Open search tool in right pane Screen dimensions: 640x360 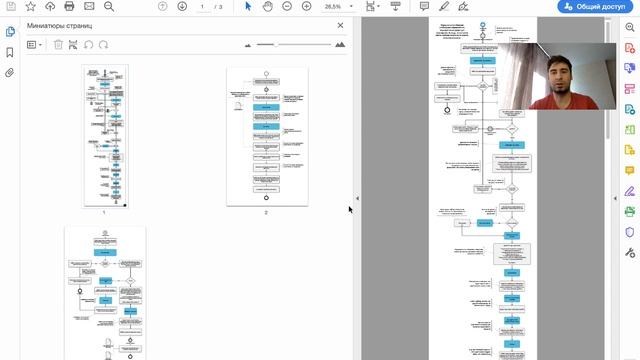point(629,27)
